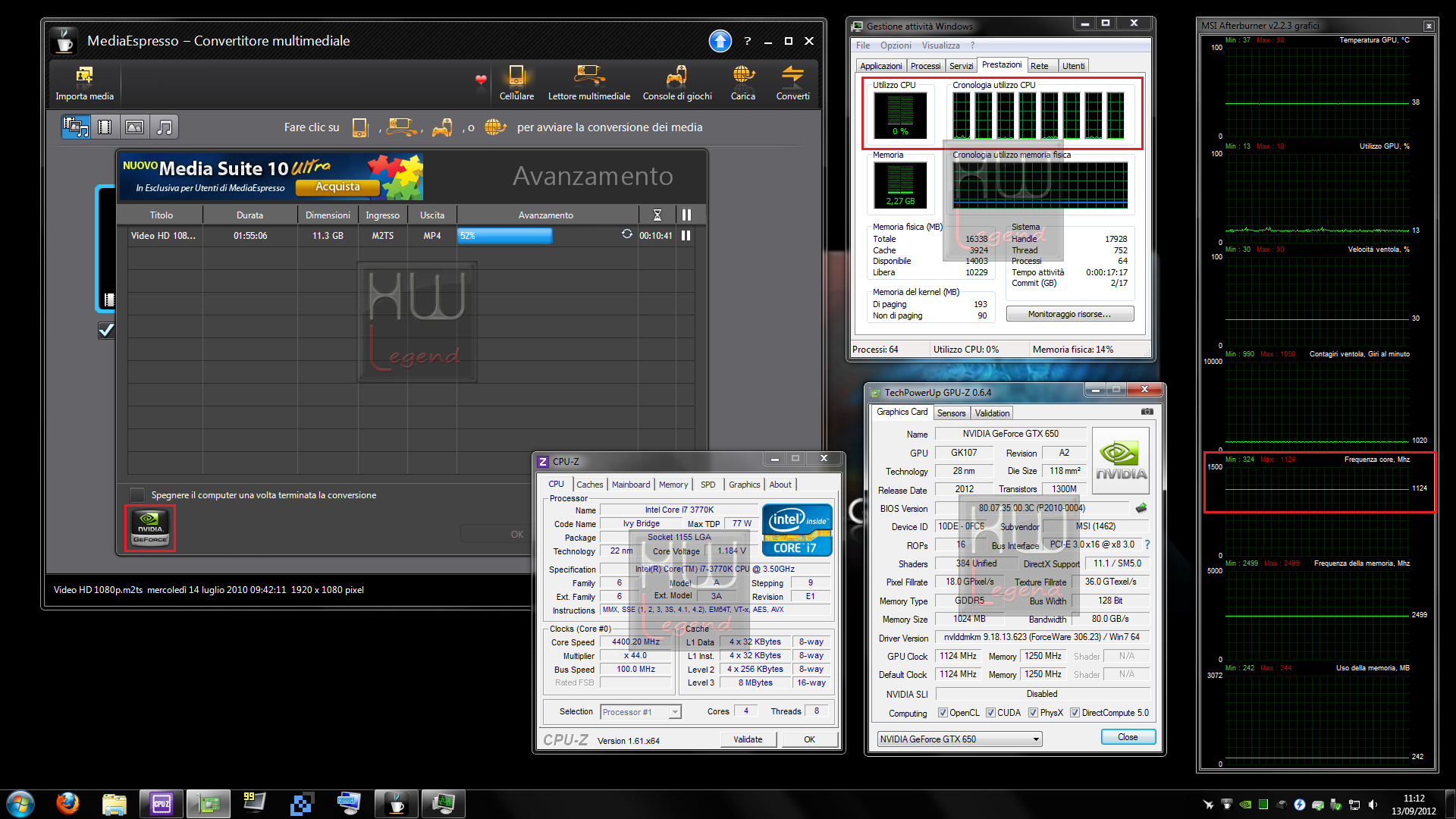Toggle OpenCL checkbox in GPU-Z
The height and width of the screenshot is (819, 1456).
(x=943, y=713)
